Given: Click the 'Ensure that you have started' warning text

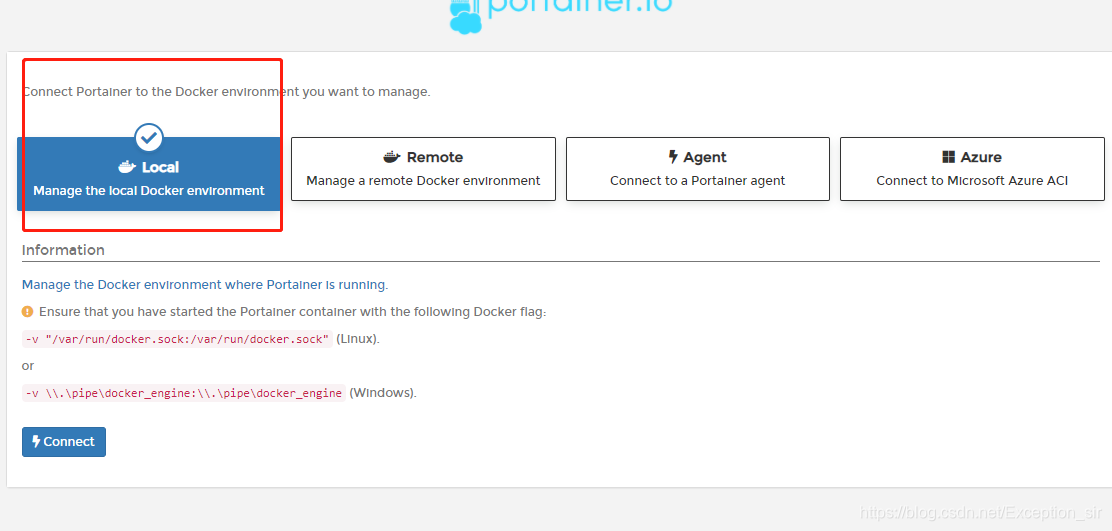Looking at the screenshot, I should pos(293,312).
